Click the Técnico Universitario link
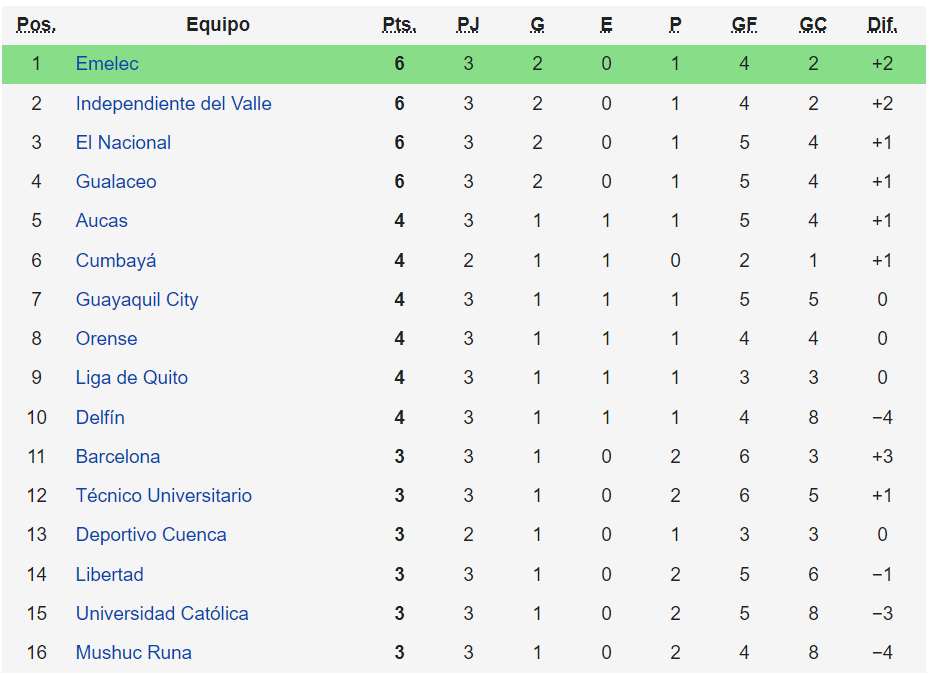This screenshot has width=929, height=676. tap(164, 496)
